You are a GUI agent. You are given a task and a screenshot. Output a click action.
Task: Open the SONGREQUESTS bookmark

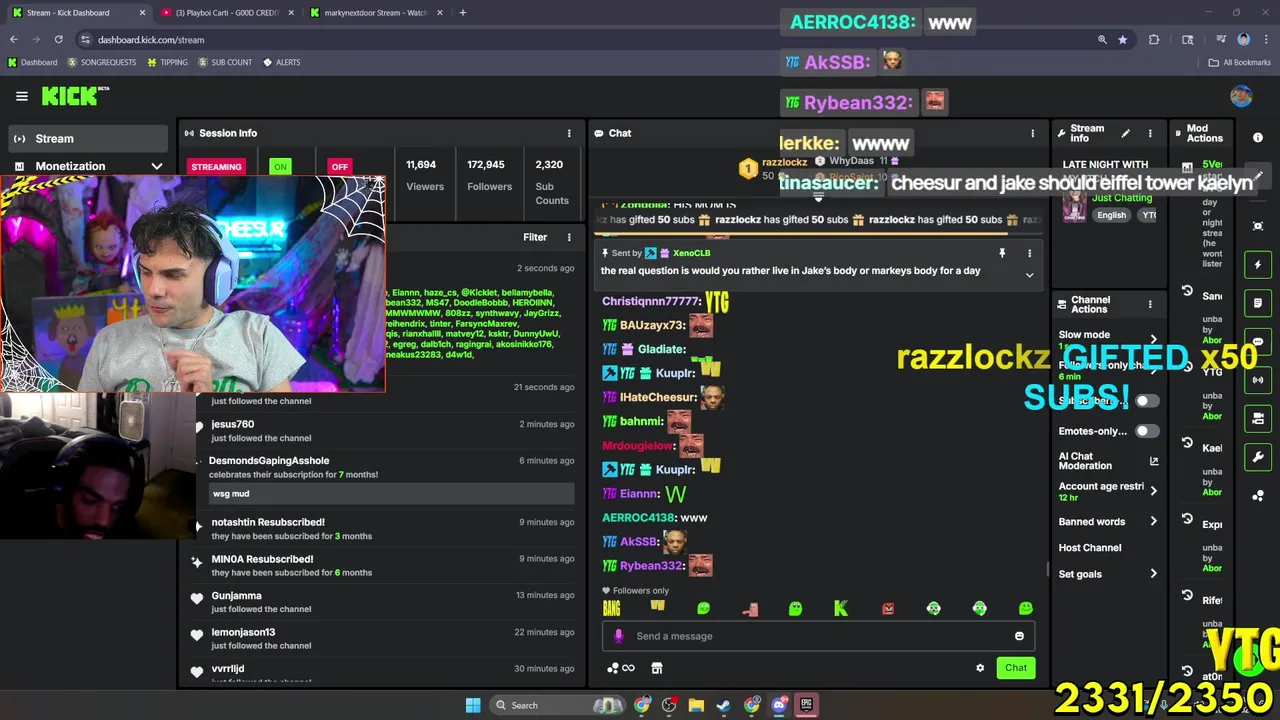click(x=102, y=62)
